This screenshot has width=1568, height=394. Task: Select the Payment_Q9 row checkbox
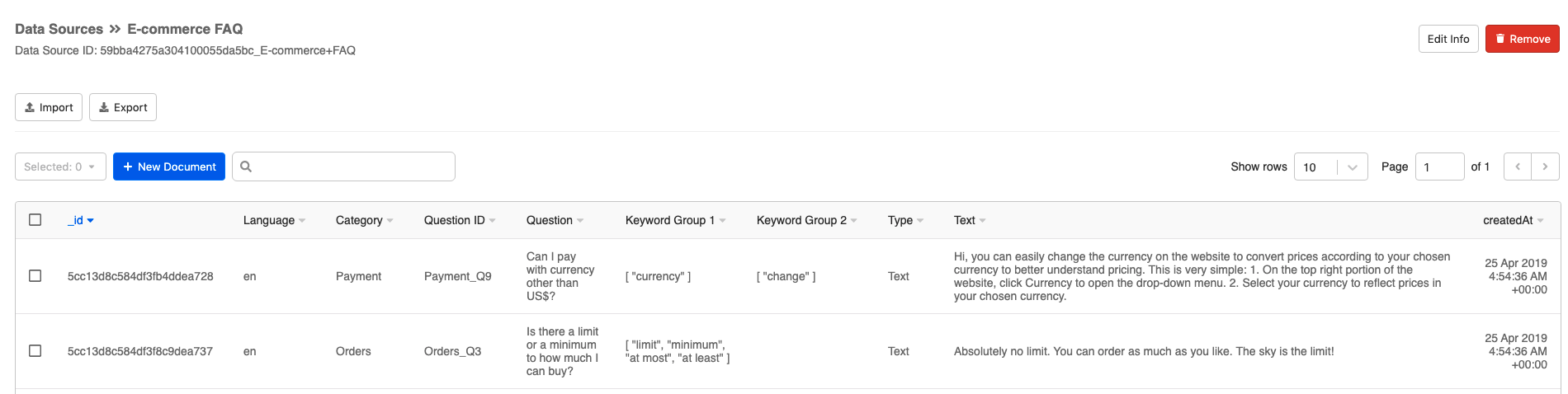[x=35, y=275]
